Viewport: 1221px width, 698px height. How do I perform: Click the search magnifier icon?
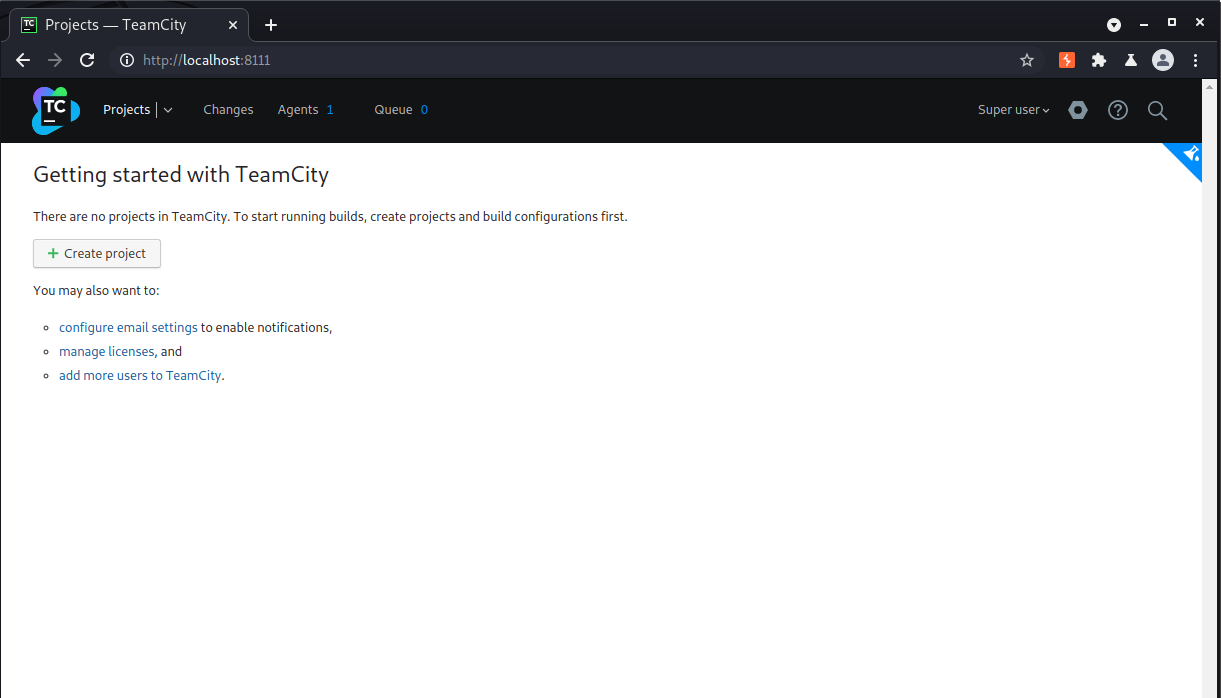tap(1157, 110)
